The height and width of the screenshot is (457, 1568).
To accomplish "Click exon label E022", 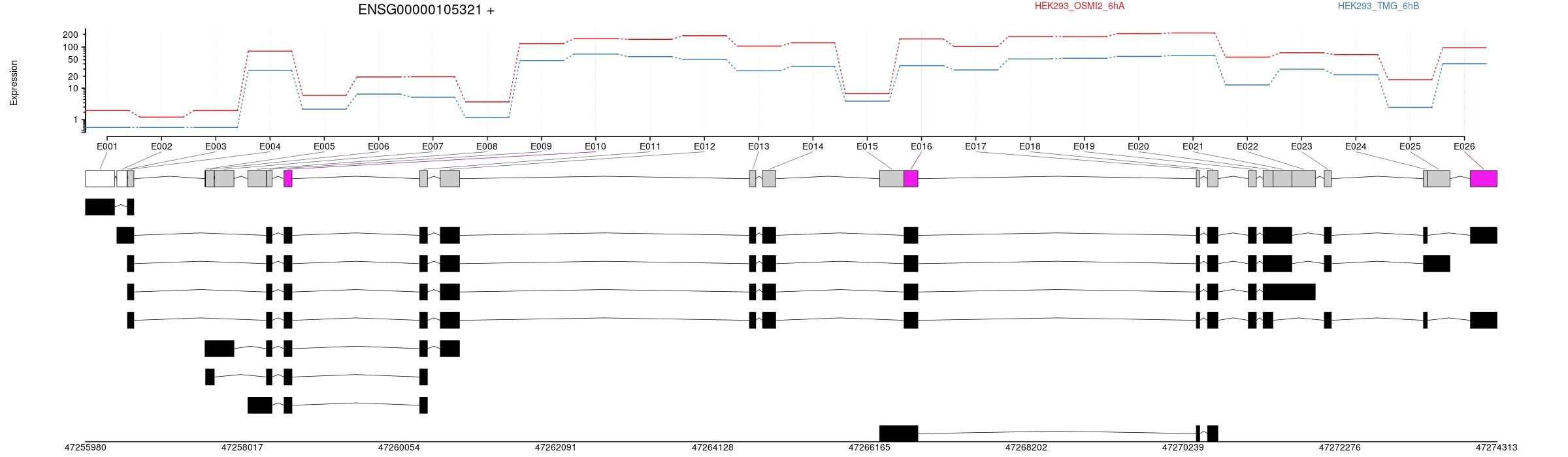I will point(1247,146).
